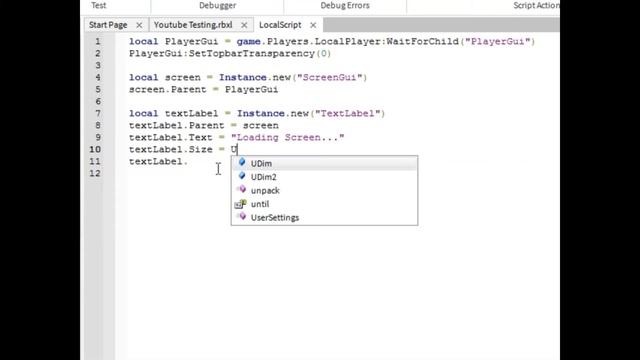This screenshot has width=640, height=360.
Task: Click the UDim2 suggestion's blue icon
Action: 242,176
